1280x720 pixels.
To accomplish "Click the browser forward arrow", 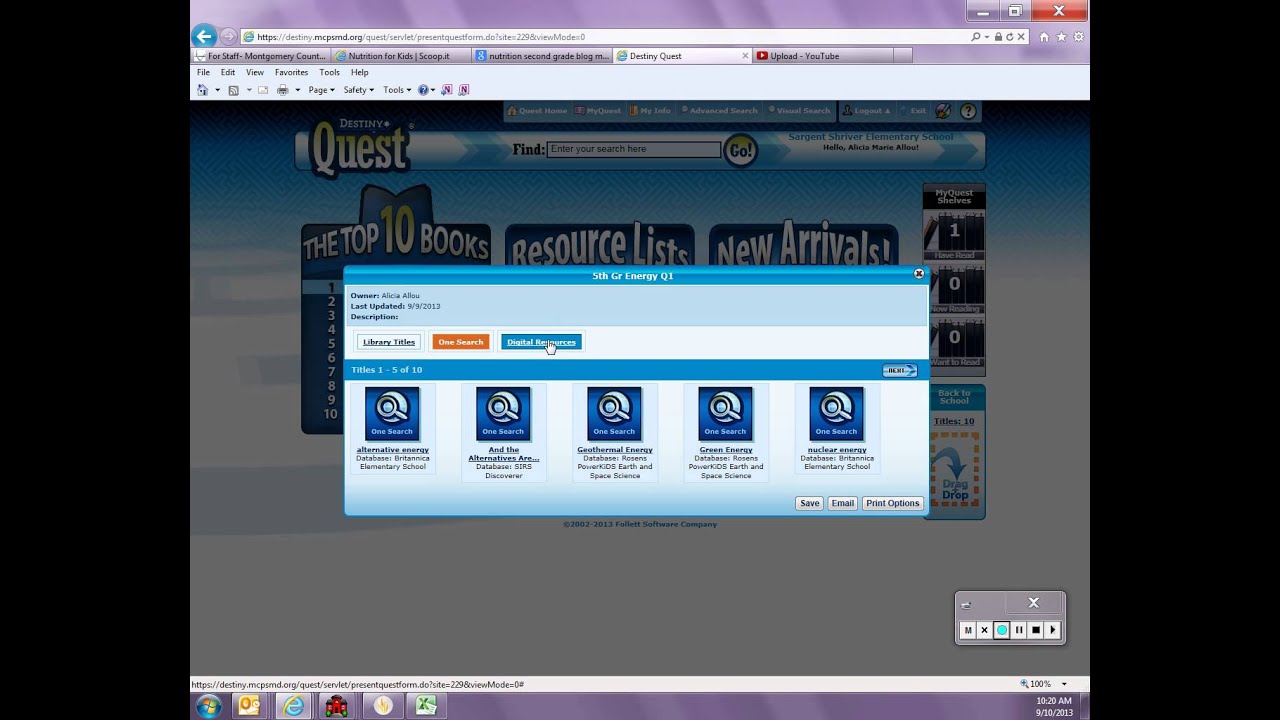I will tap(228, 37).
